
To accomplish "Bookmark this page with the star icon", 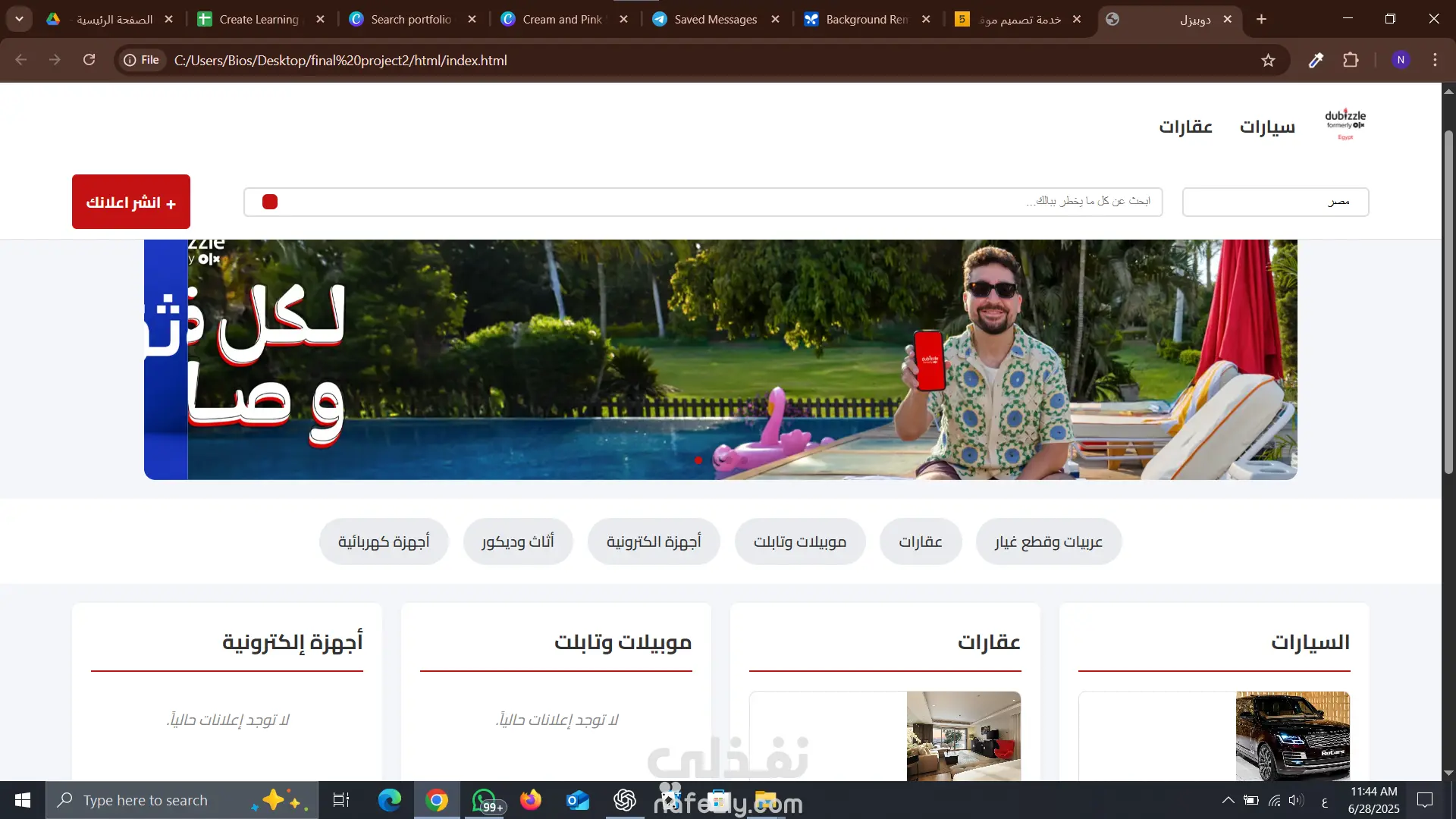I will point(1268,60).
